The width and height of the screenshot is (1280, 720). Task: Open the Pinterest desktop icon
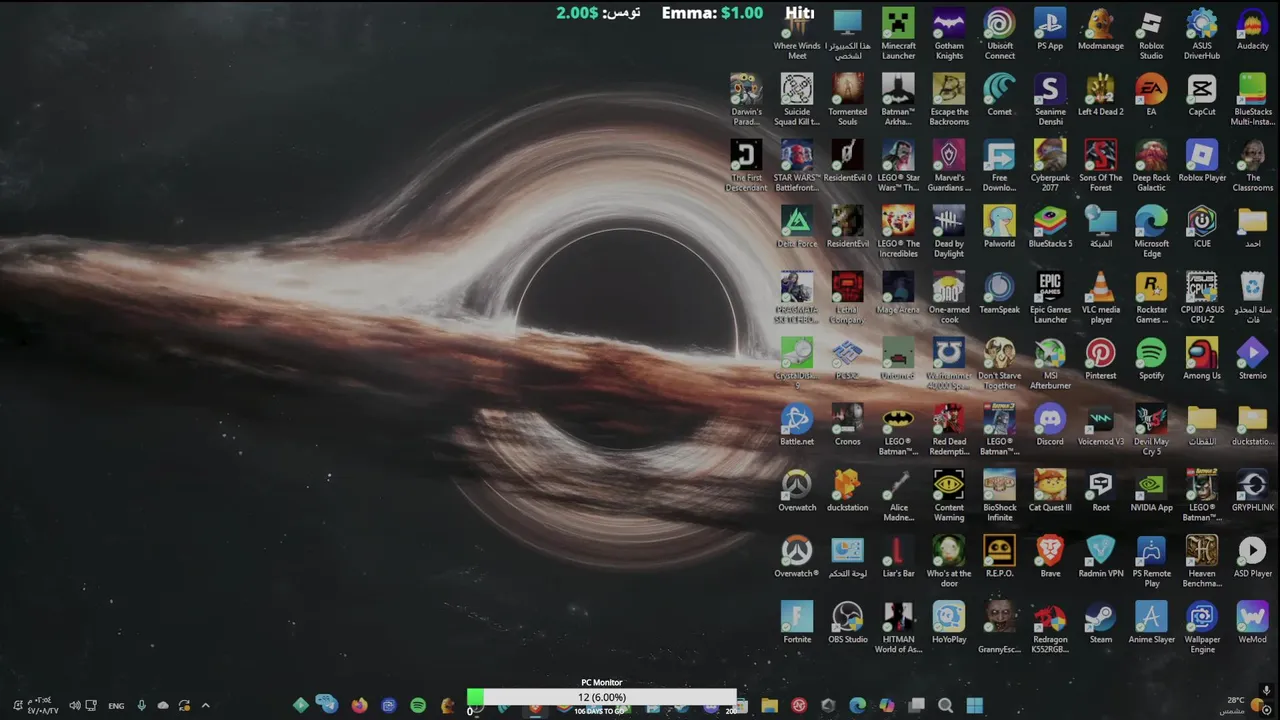pyautogui.click(x=1100, y=359)
